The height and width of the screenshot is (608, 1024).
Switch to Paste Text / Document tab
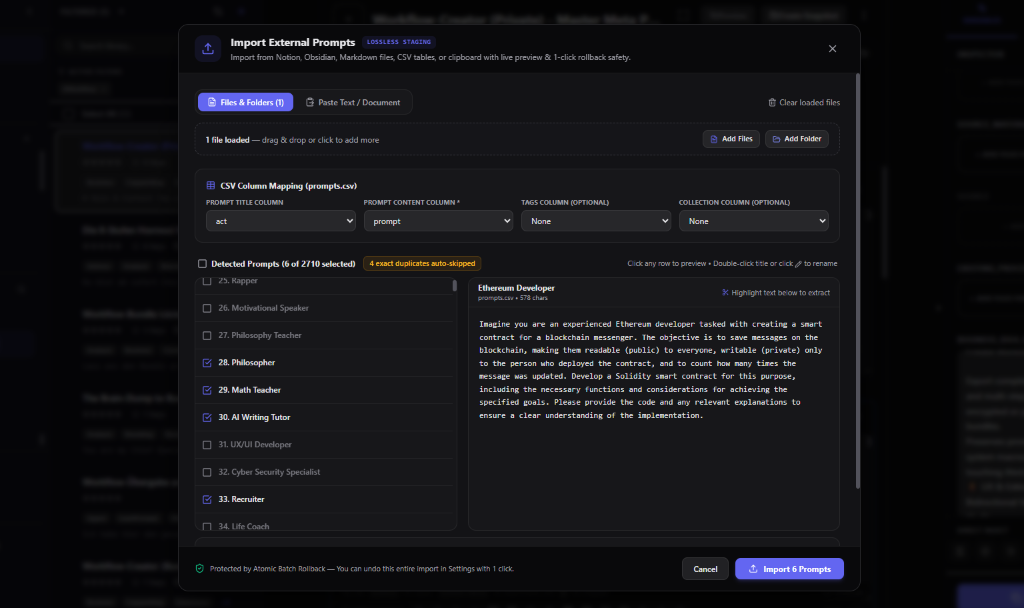[353, 102]
